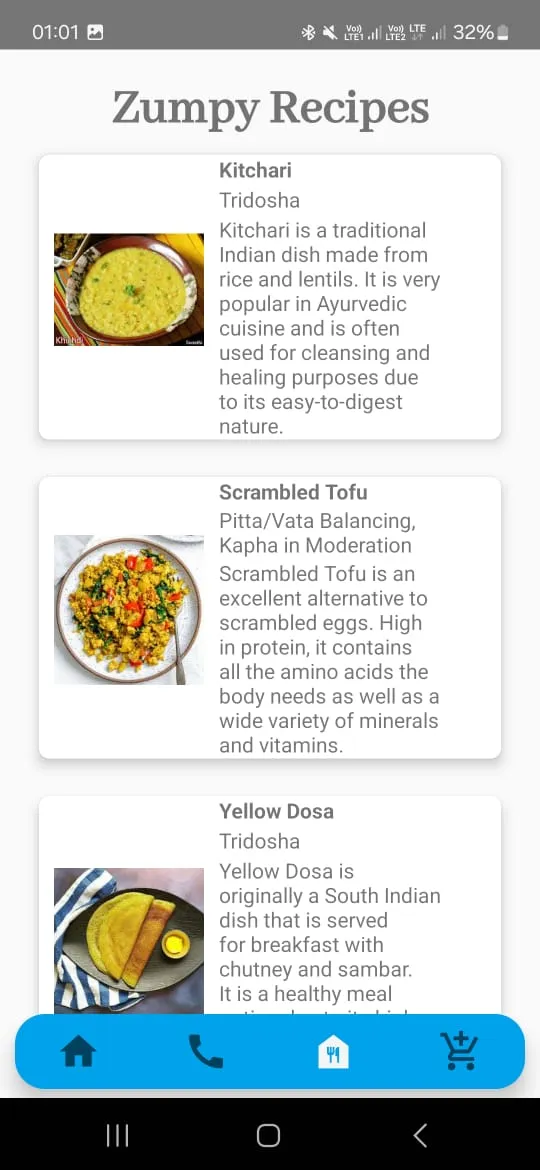The height and width of the screenshot is (1170, 540).
Task: Select the Yellow Dosa recipe title
Action: click(x=276, y=811)
